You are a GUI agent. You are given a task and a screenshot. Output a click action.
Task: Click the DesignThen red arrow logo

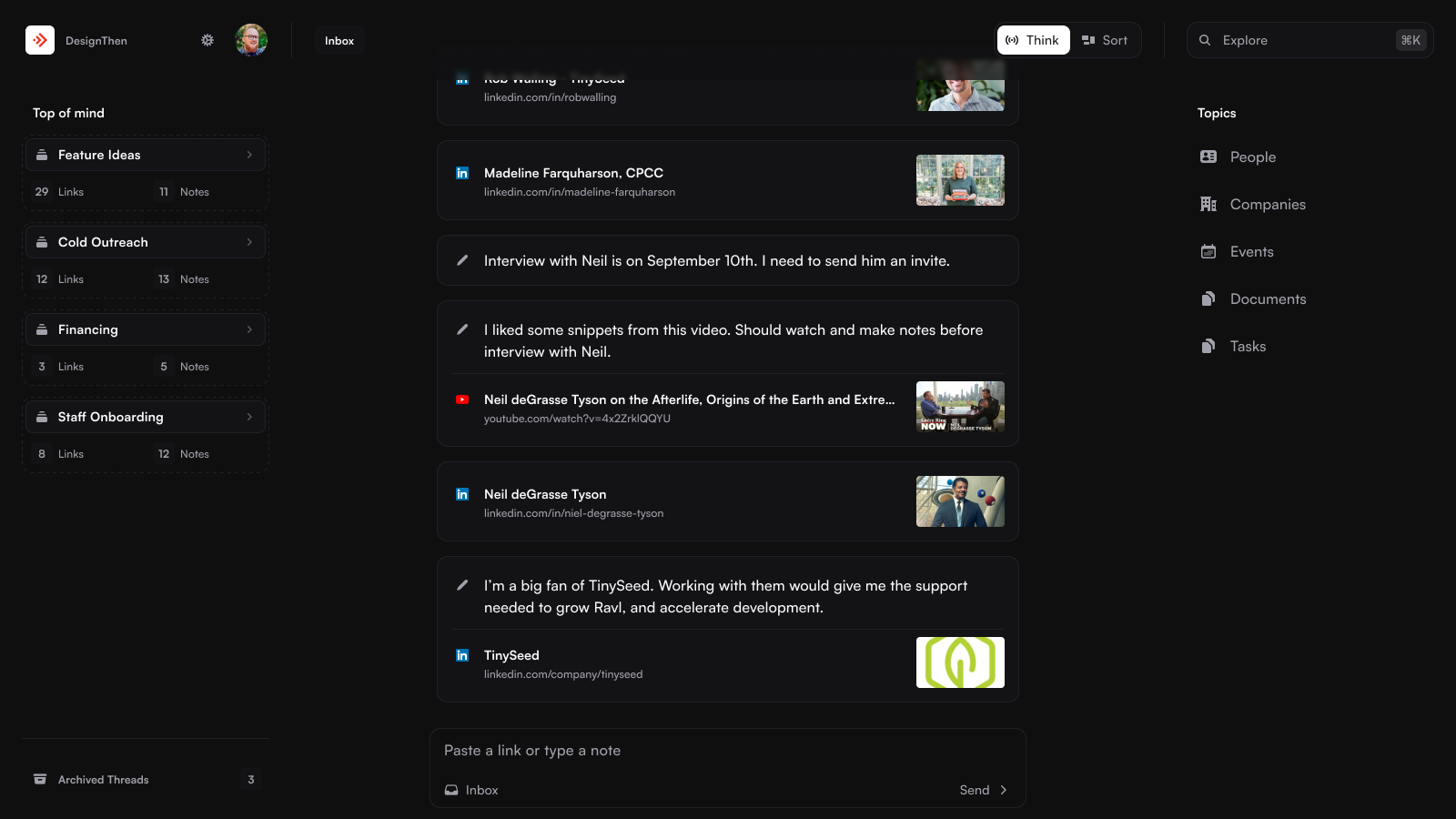tap(40, 40)
